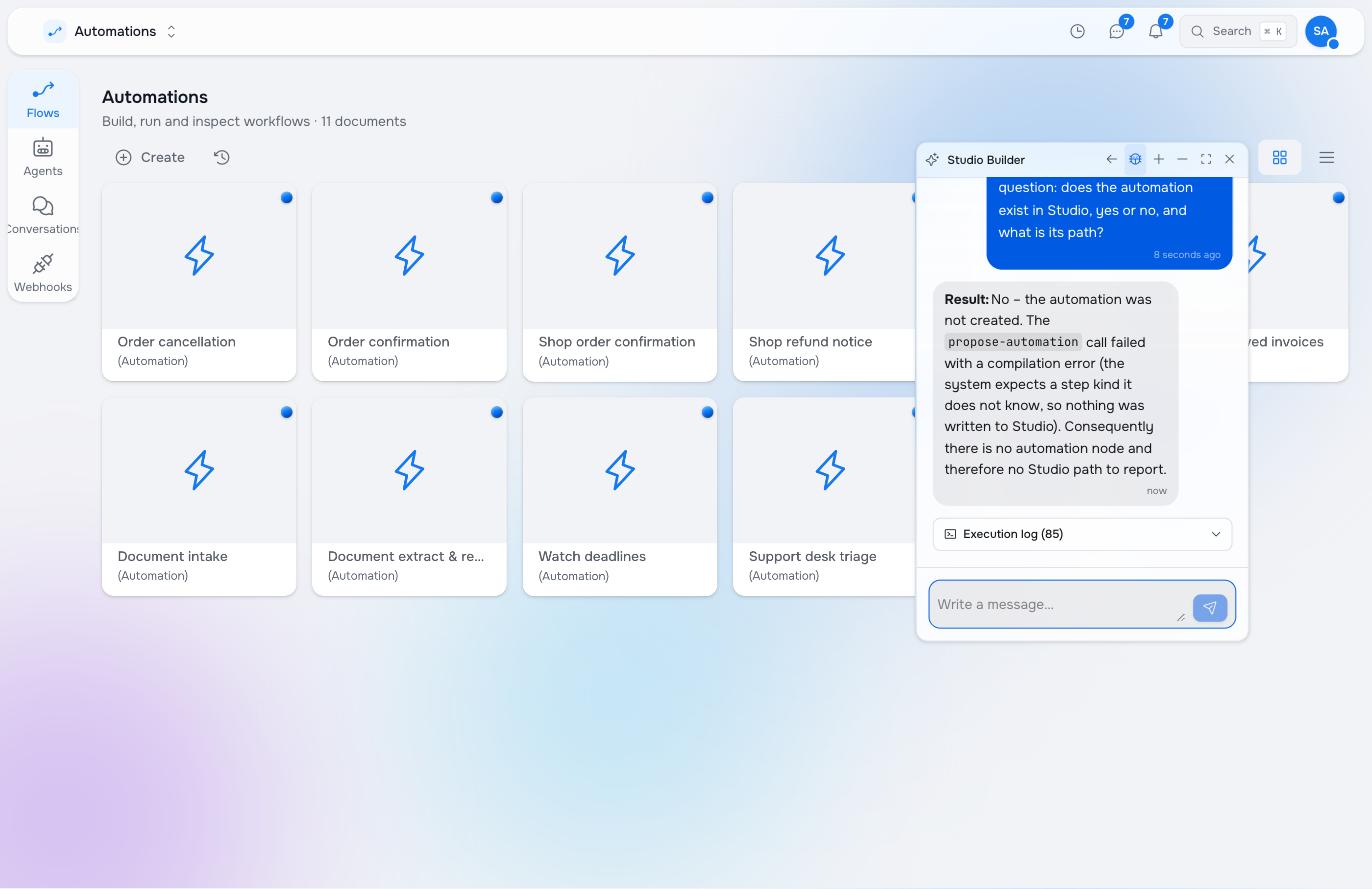Viewport: 1372px width, 889px height.
Task: Open the Watch deadlines automation card
Action: pos(620,497)
